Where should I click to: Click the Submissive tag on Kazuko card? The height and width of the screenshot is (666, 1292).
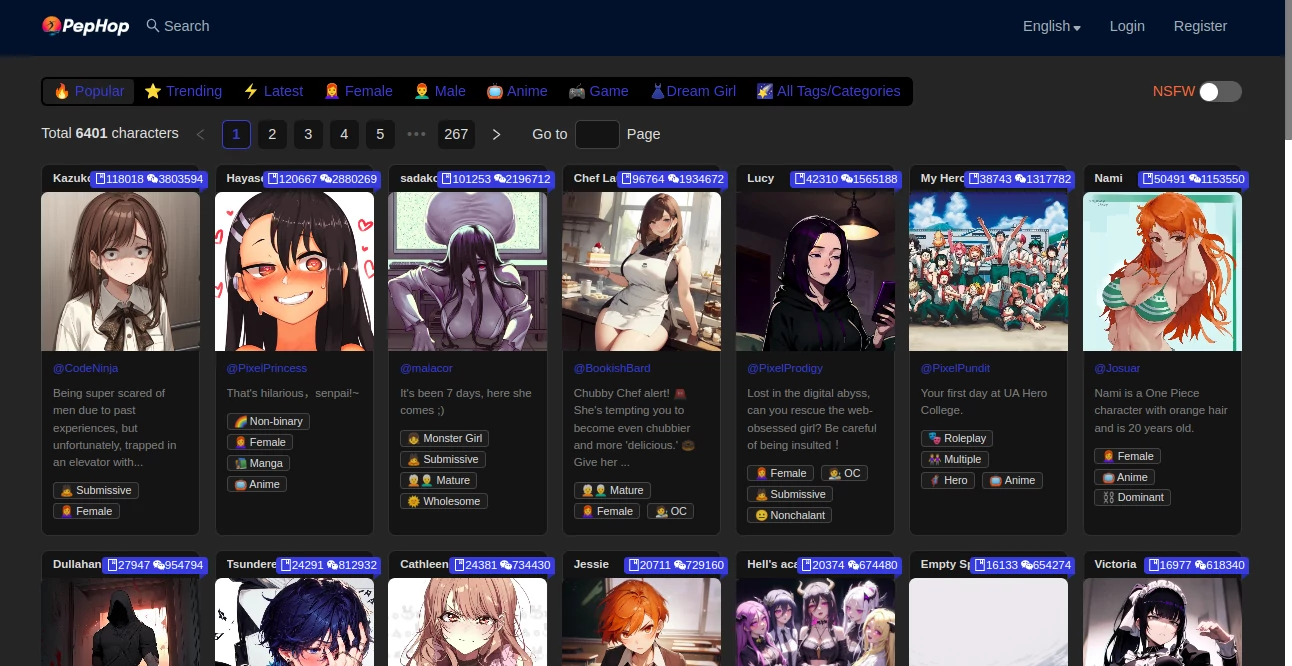96,490
